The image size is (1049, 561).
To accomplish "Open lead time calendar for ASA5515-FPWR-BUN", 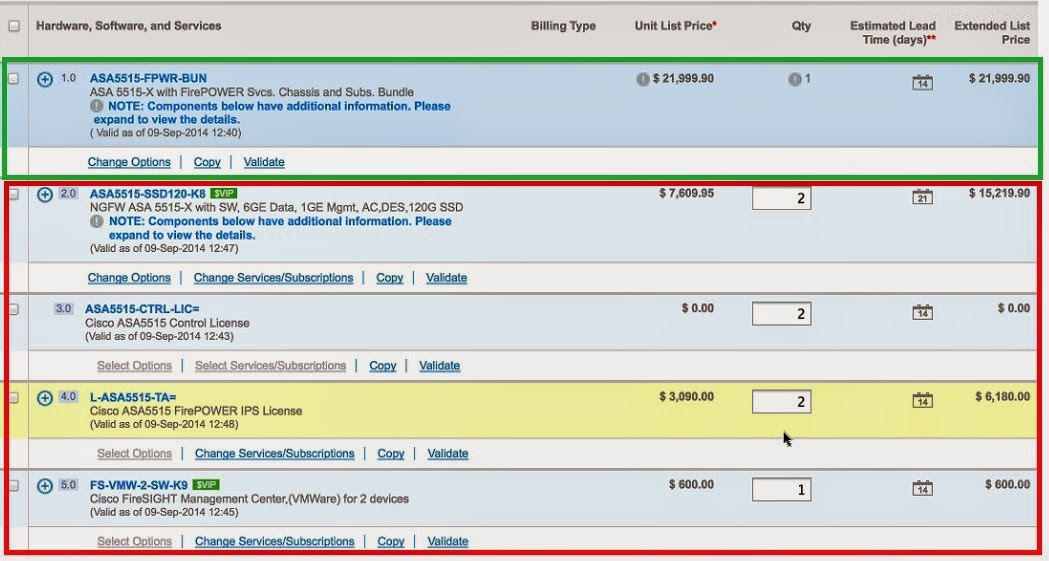I will [x=923, y=83].
